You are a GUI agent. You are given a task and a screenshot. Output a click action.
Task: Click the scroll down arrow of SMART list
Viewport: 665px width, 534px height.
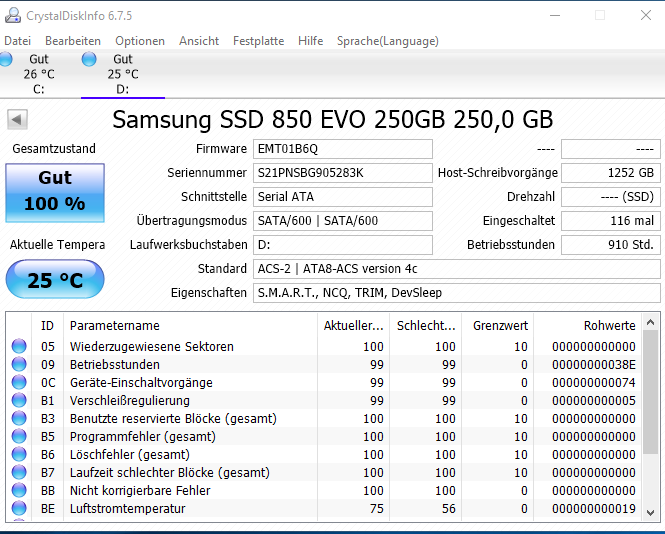650,512
